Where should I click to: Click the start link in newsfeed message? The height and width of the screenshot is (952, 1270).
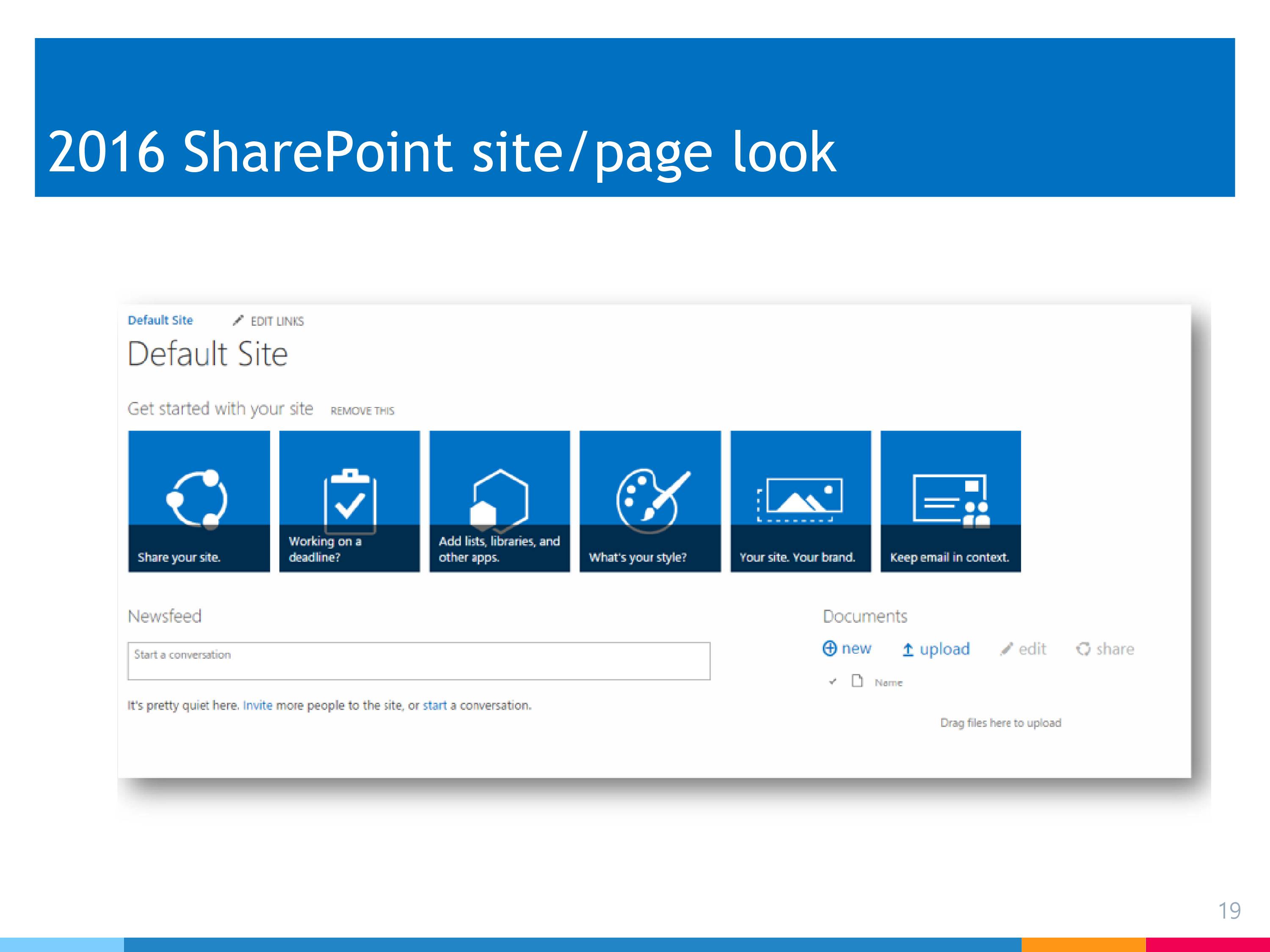[435, 705]
